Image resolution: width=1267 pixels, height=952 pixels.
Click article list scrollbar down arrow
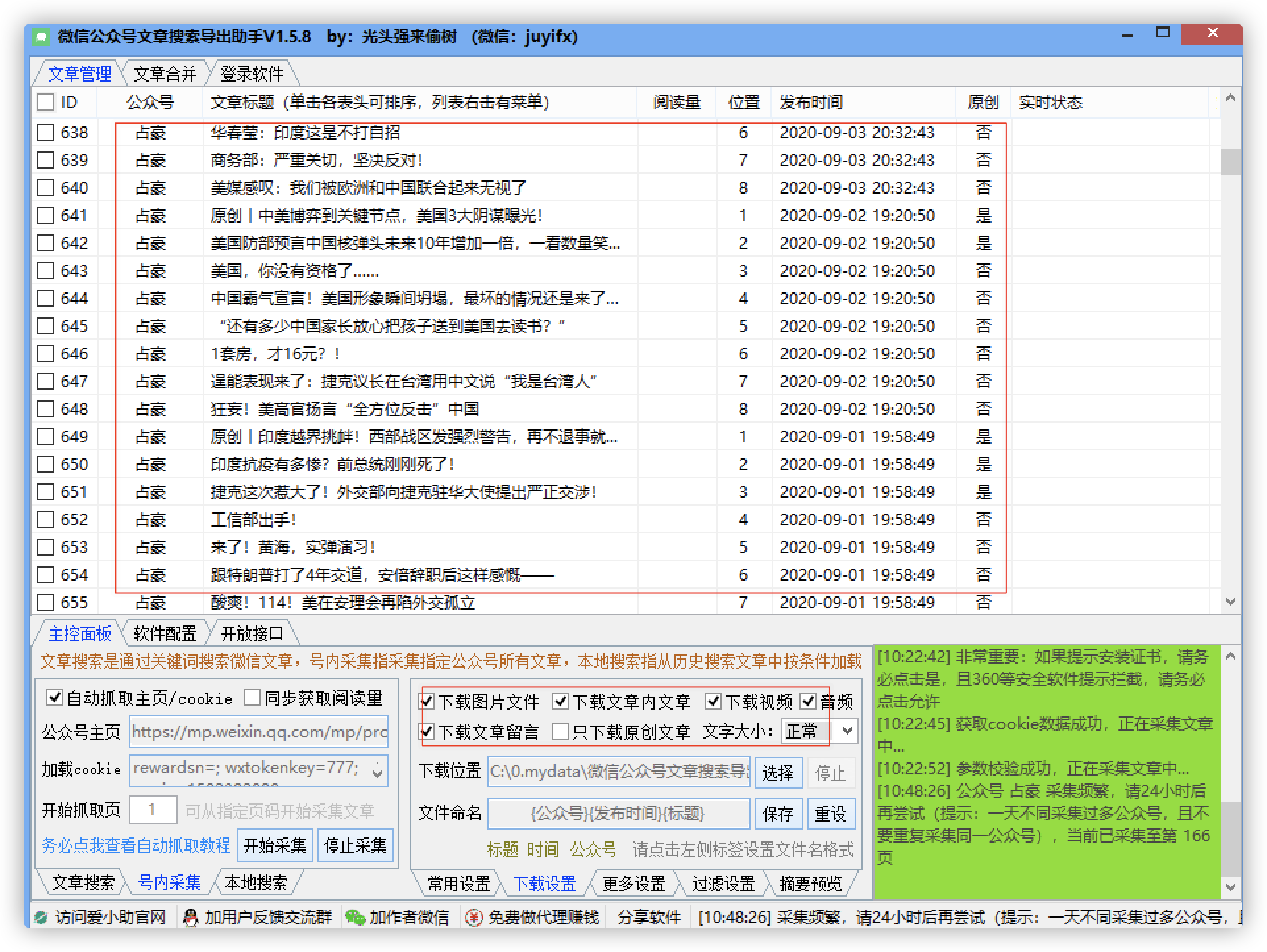1230,601
